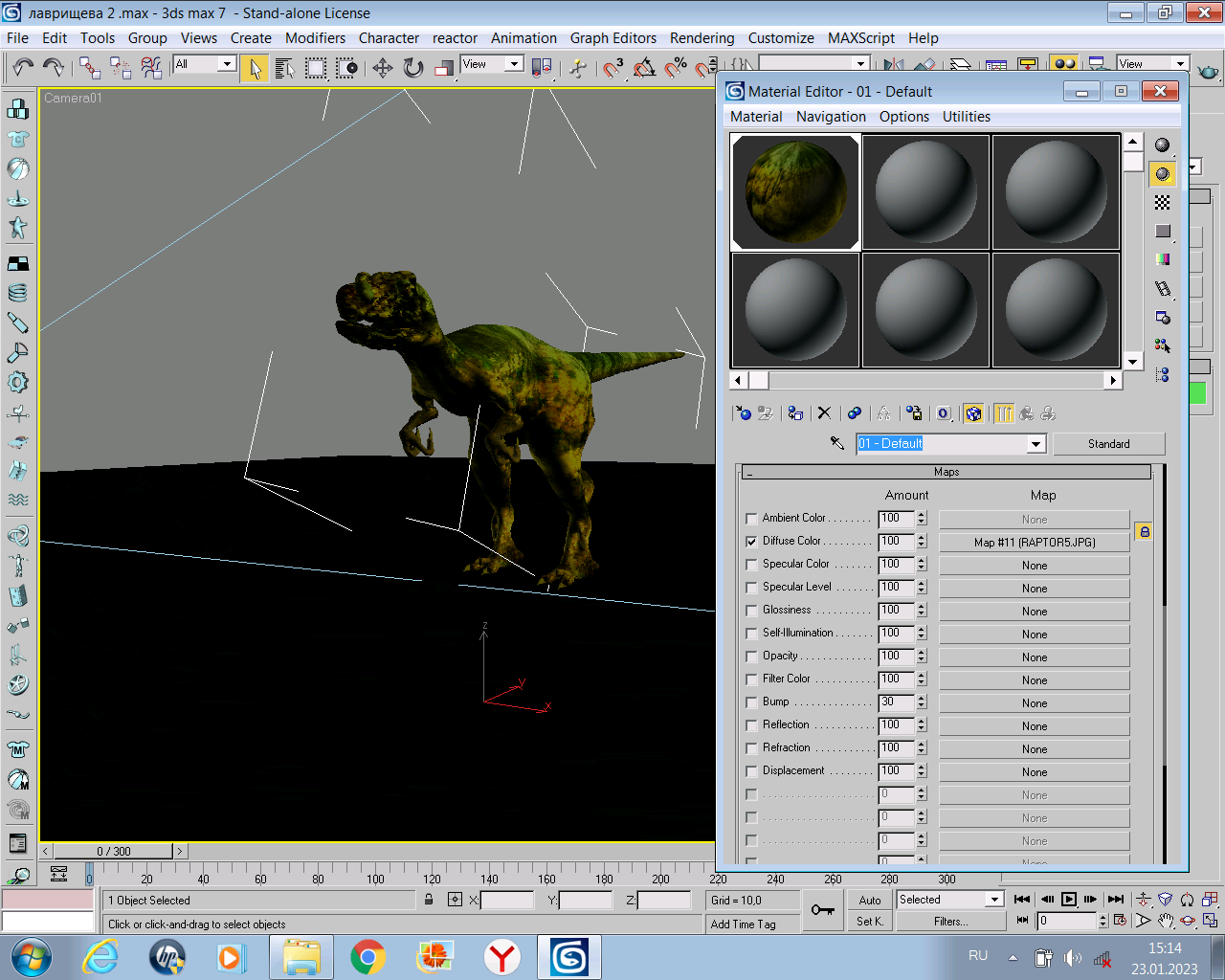Click the 0 / 300 time slider
1225x980 pixels.
point(113,851)
